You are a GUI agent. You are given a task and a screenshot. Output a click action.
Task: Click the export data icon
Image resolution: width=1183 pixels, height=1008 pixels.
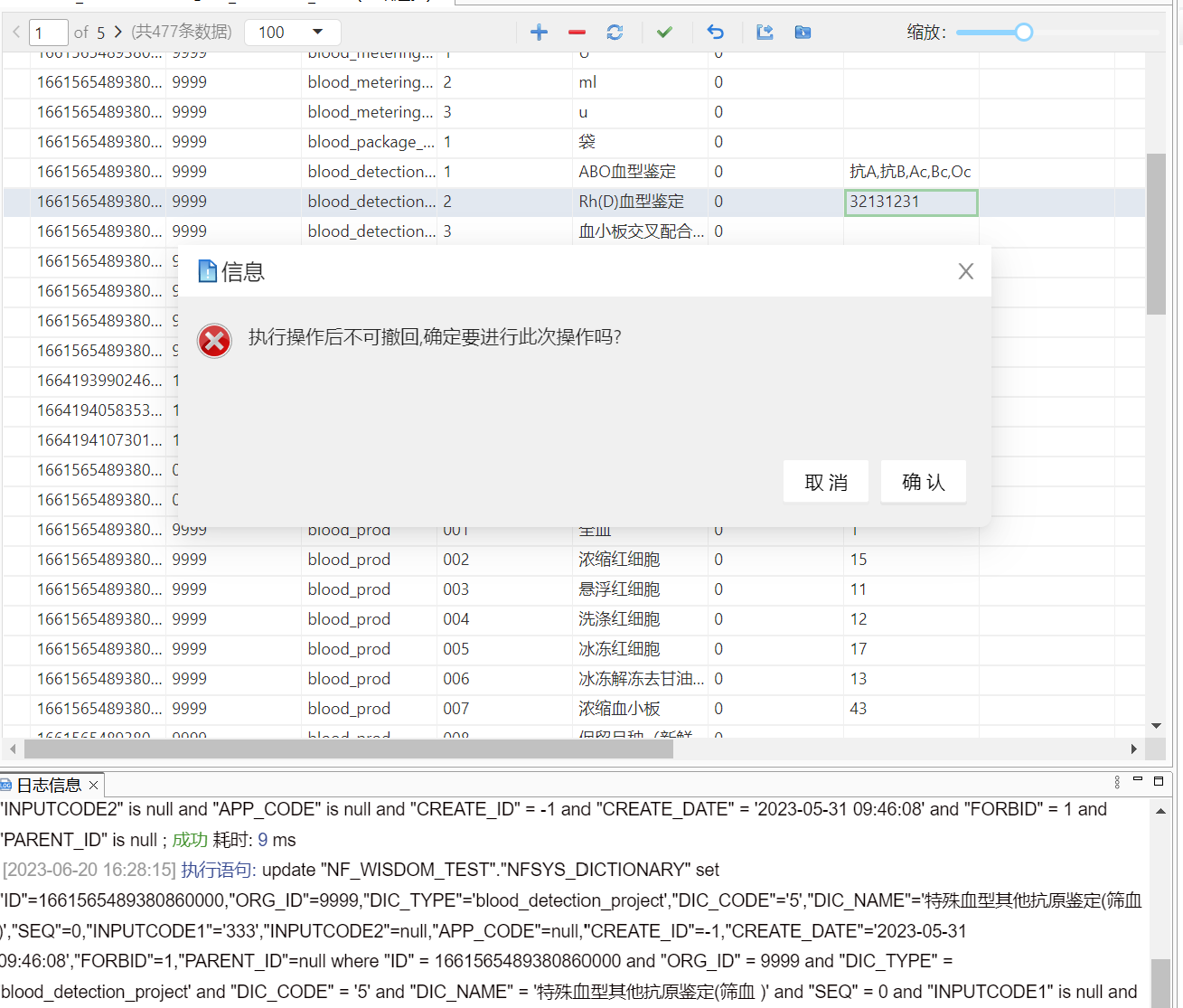(765, 33)
